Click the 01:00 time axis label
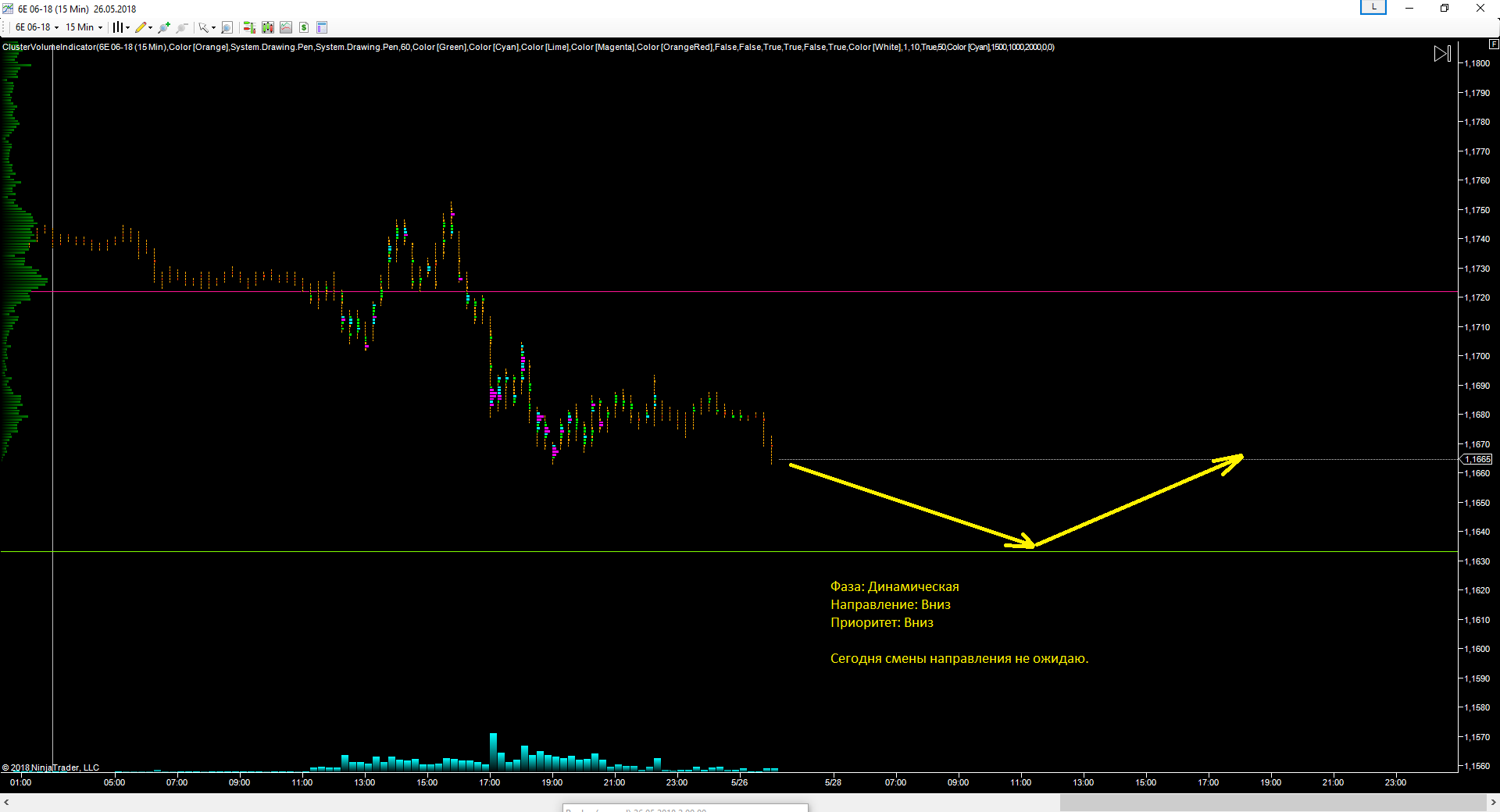This screenshot has height=812, width=1500. coord(20,782)
